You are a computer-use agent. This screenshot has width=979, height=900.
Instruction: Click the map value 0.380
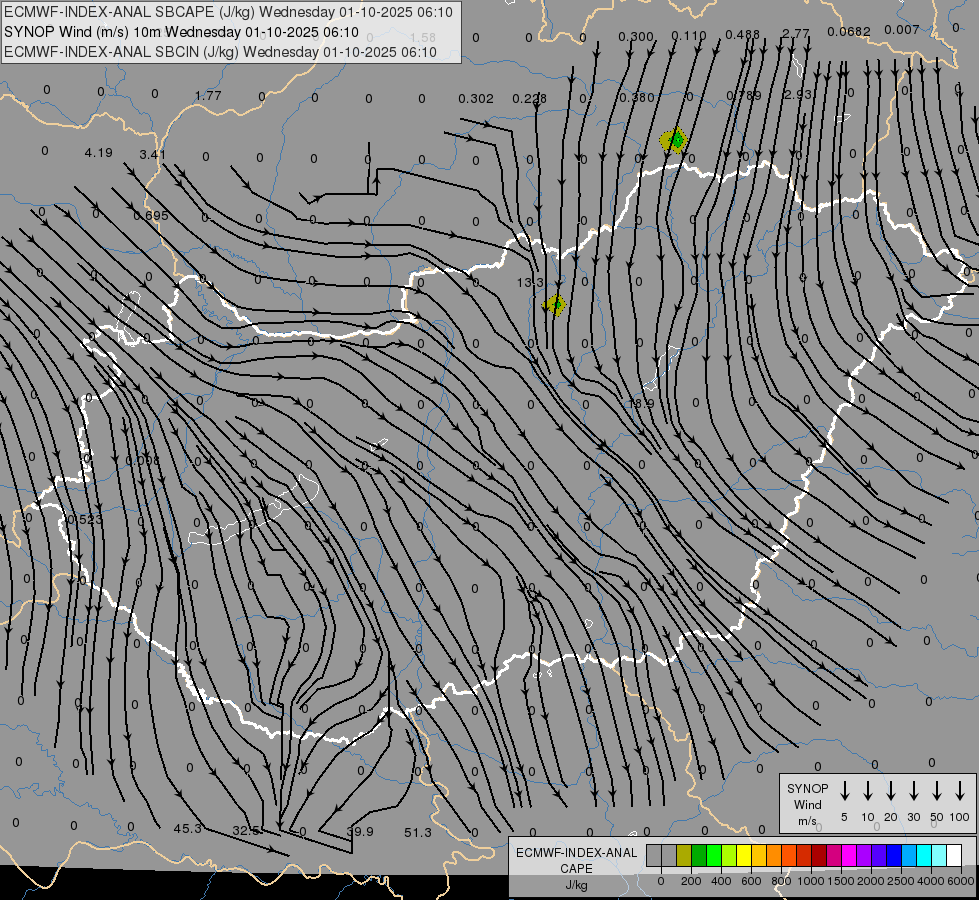637,97
